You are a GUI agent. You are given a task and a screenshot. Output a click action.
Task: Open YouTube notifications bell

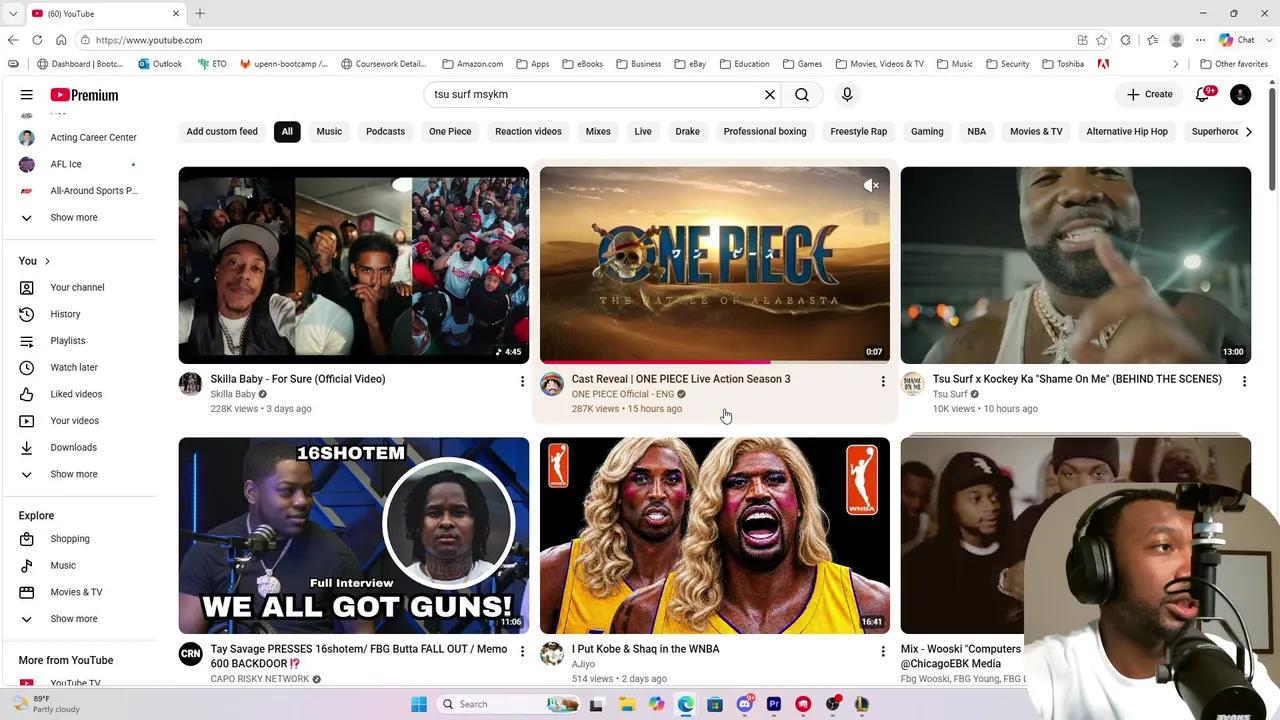click(1203, 95)
